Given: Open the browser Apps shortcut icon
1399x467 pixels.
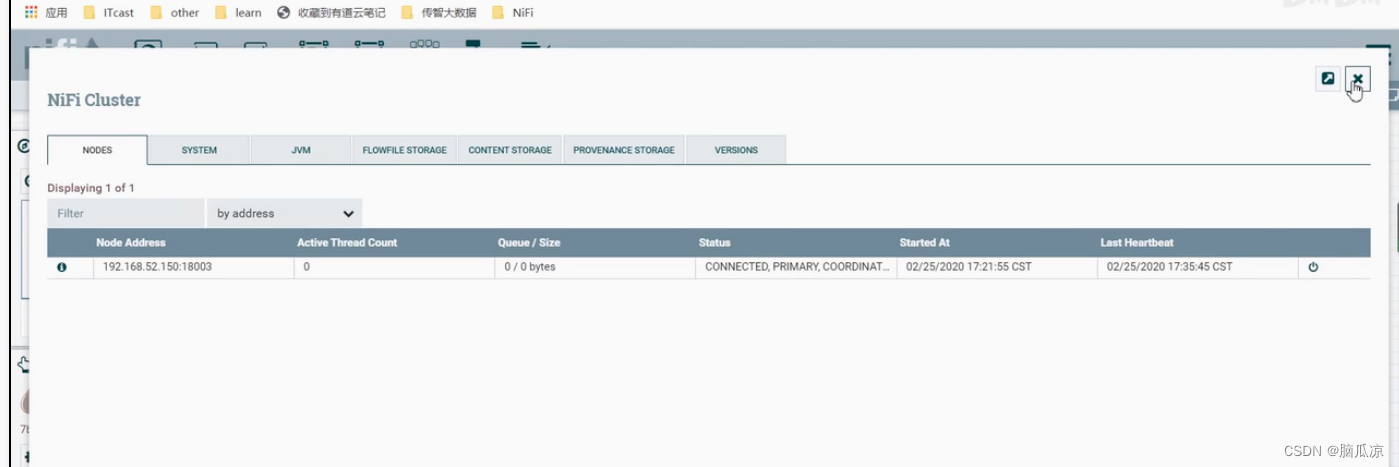Looking at the screenshot, I should pos(30,13).
